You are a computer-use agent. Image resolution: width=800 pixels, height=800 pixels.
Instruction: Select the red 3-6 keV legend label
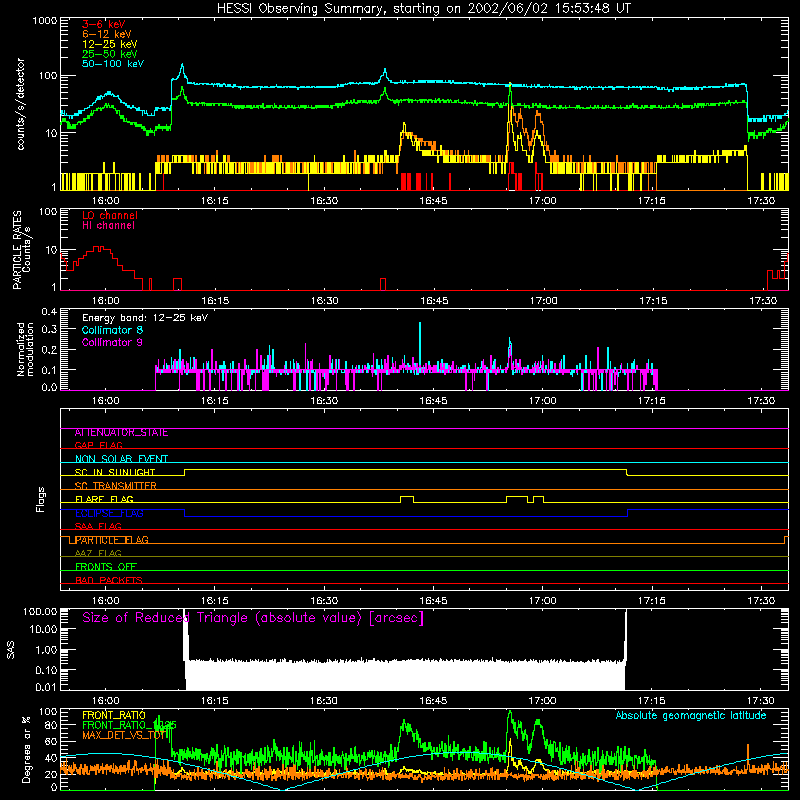pyautogui.click(x=103, y=24)
